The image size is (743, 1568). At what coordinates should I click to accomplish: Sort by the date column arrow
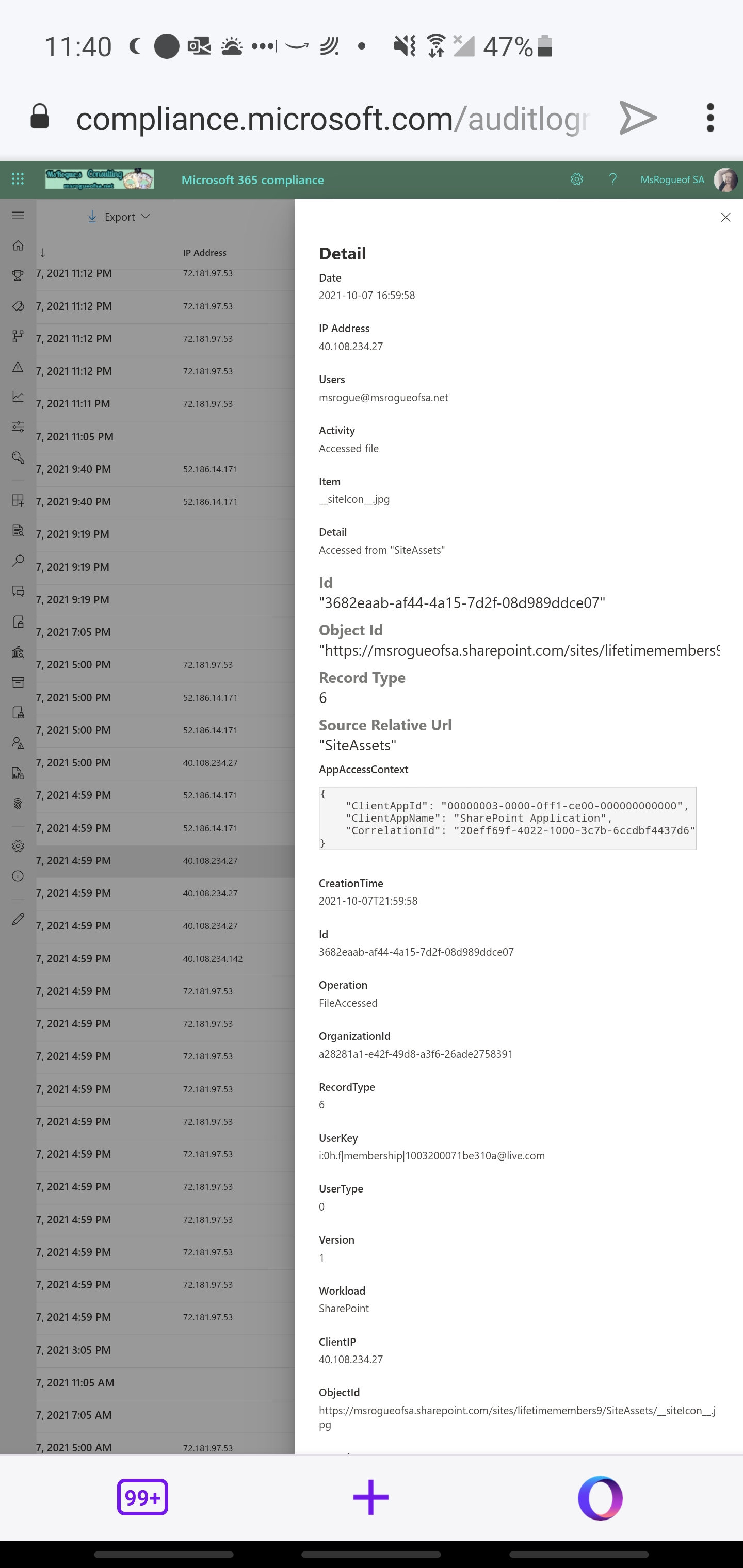pos(43,253)
